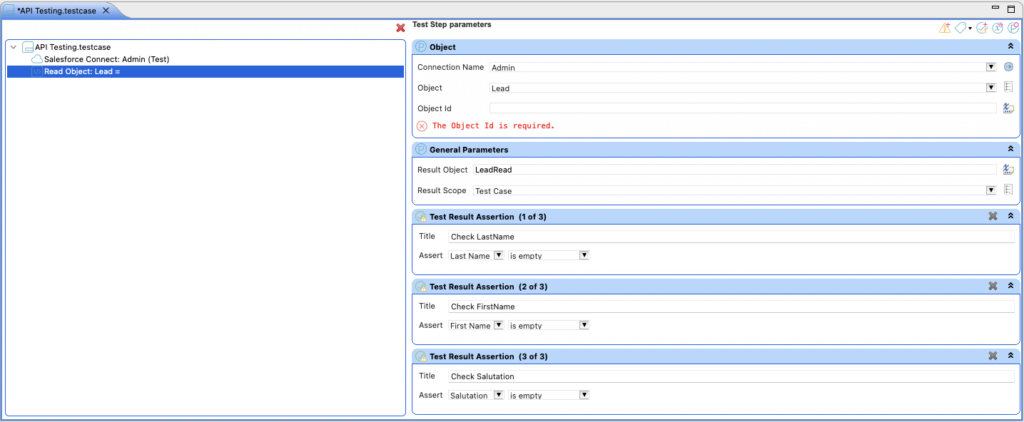Click 'The Object Id is required.' message
This screenshot has height=422, width=1024.
(x=493, y=125)
